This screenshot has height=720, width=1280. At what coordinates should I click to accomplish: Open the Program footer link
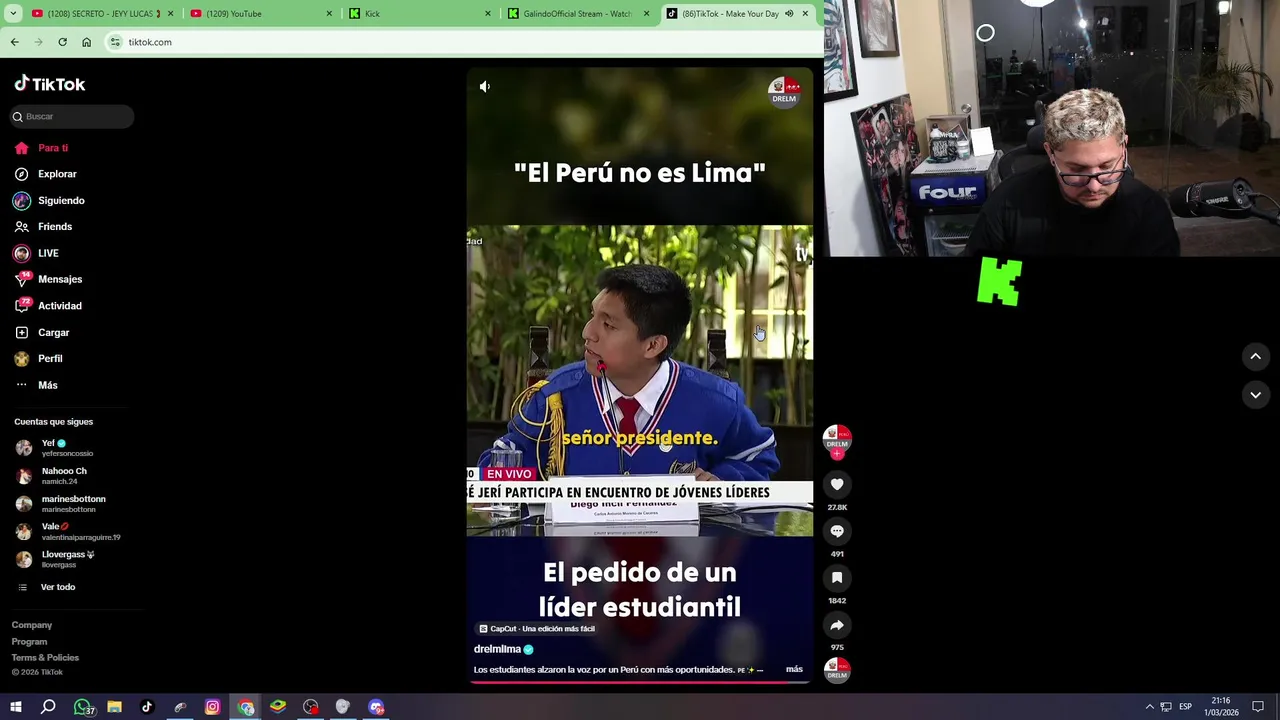pyautogui.click(x=29, y=642)
